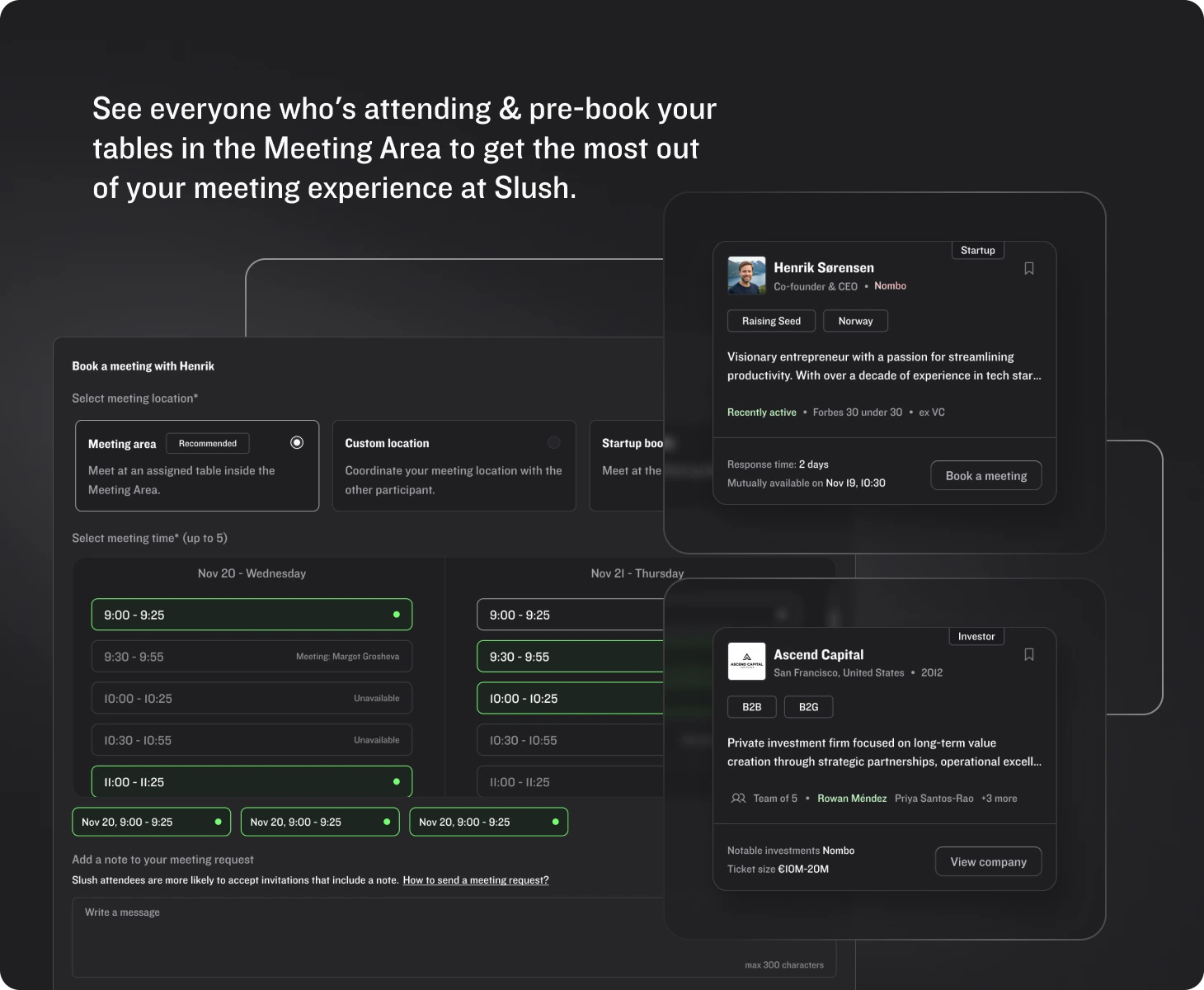Click the Investor label on Ascend Capital card
1204x990 pixels.
(976, 636)
